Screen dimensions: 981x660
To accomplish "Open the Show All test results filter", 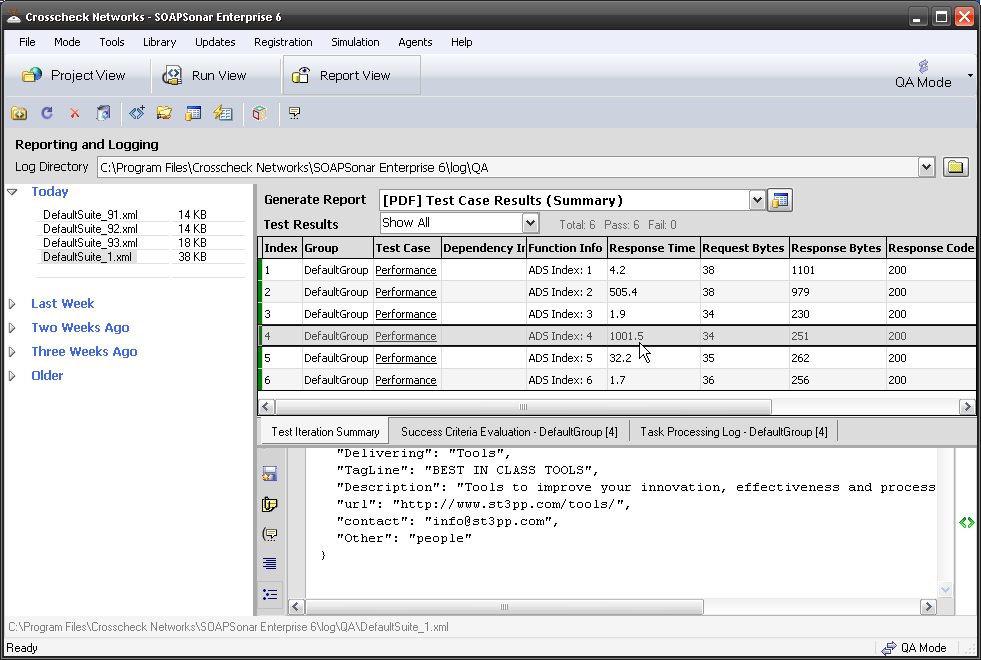I will click(x=530, y=223).
